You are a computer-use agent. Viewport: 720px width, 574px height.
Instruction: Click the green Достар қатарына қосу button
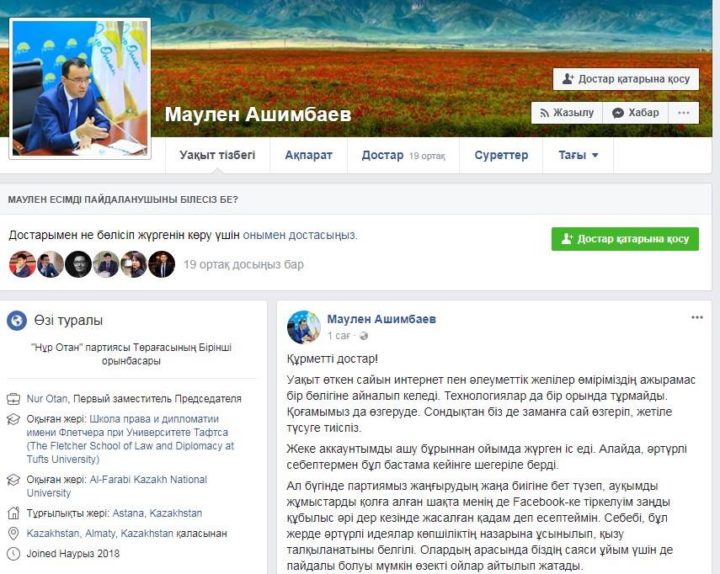pos(625,239)
